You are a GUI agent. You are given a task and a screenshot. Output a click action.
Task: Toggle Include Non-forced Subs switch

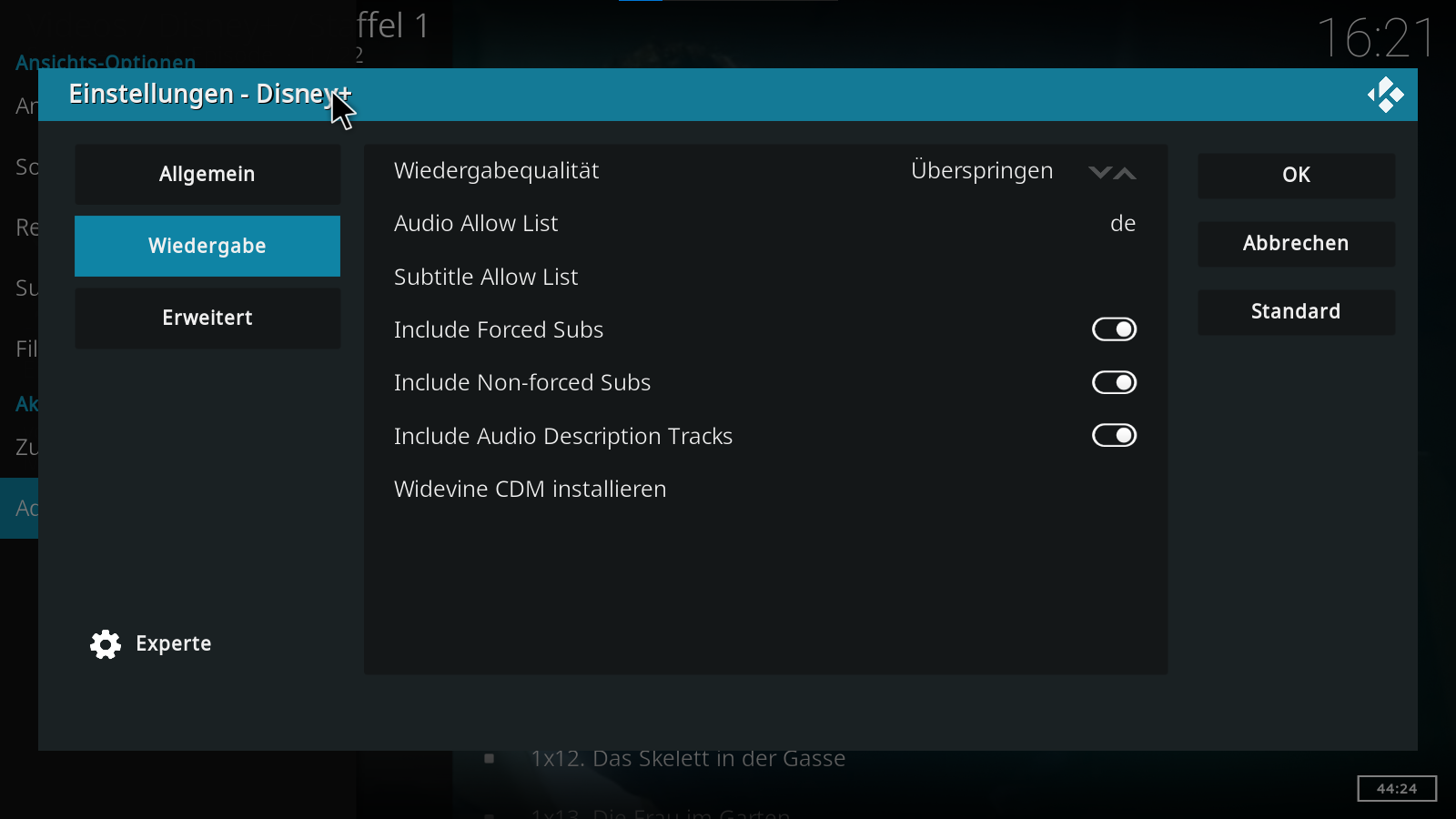coord(1114,382)
